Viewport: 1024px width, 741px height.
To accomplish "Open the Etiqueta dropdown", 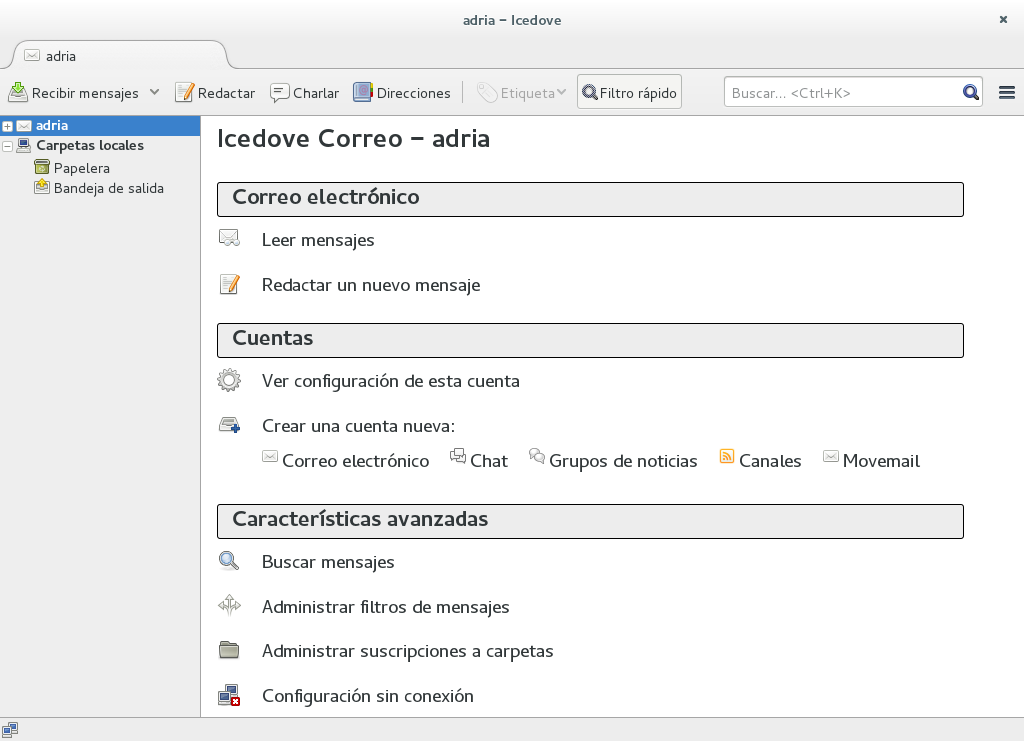I will tap(520, 93).
